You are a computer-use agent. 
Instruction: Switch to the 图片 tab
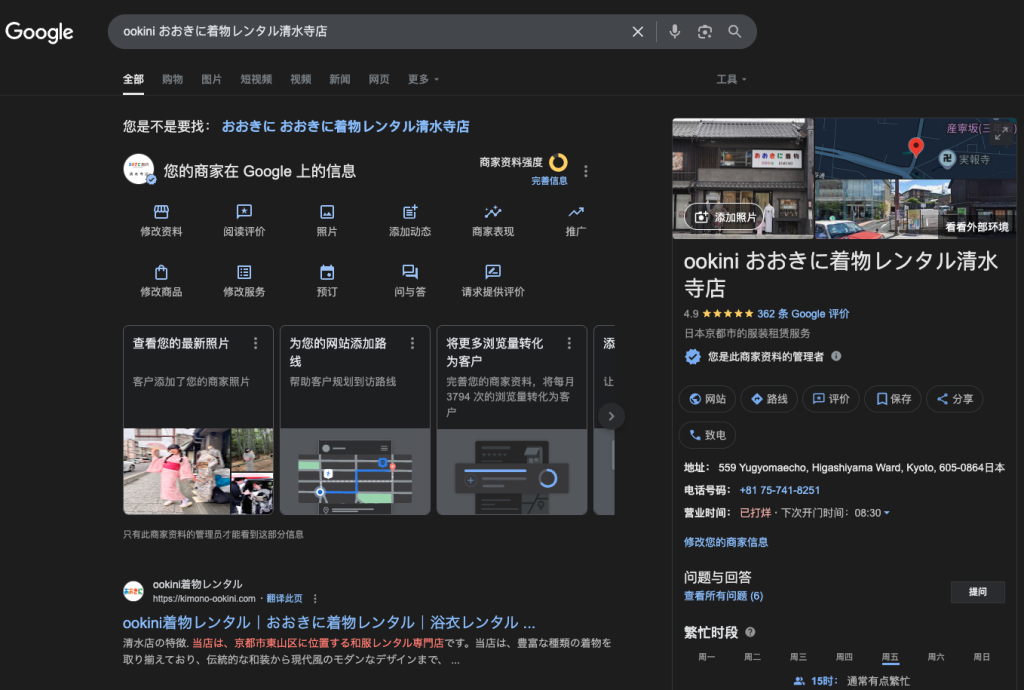(x=212, y=79)
